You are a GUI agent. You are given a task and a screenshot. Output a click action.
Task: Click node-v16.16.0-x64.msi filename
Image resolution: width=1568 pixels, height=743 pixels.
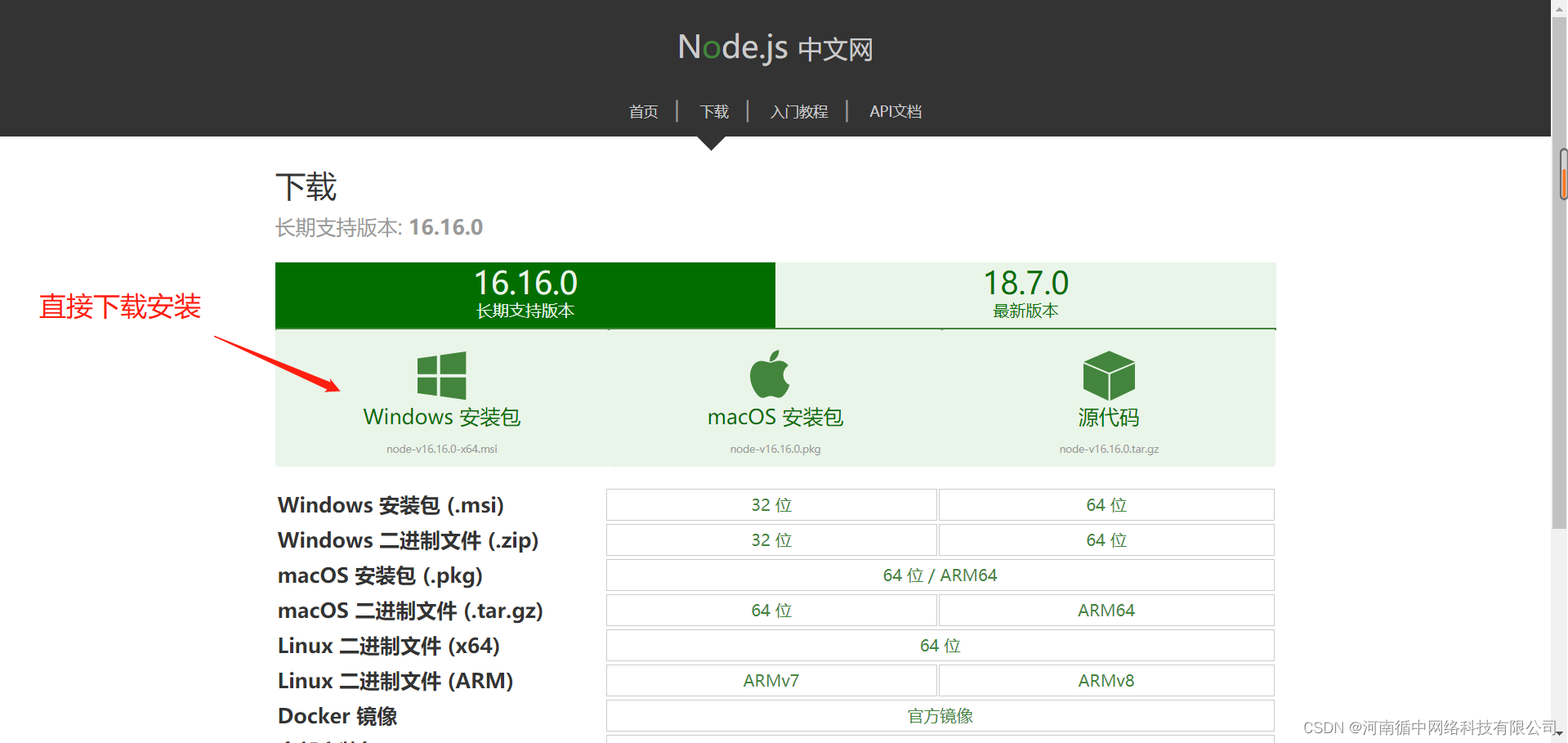pos(442,449)
